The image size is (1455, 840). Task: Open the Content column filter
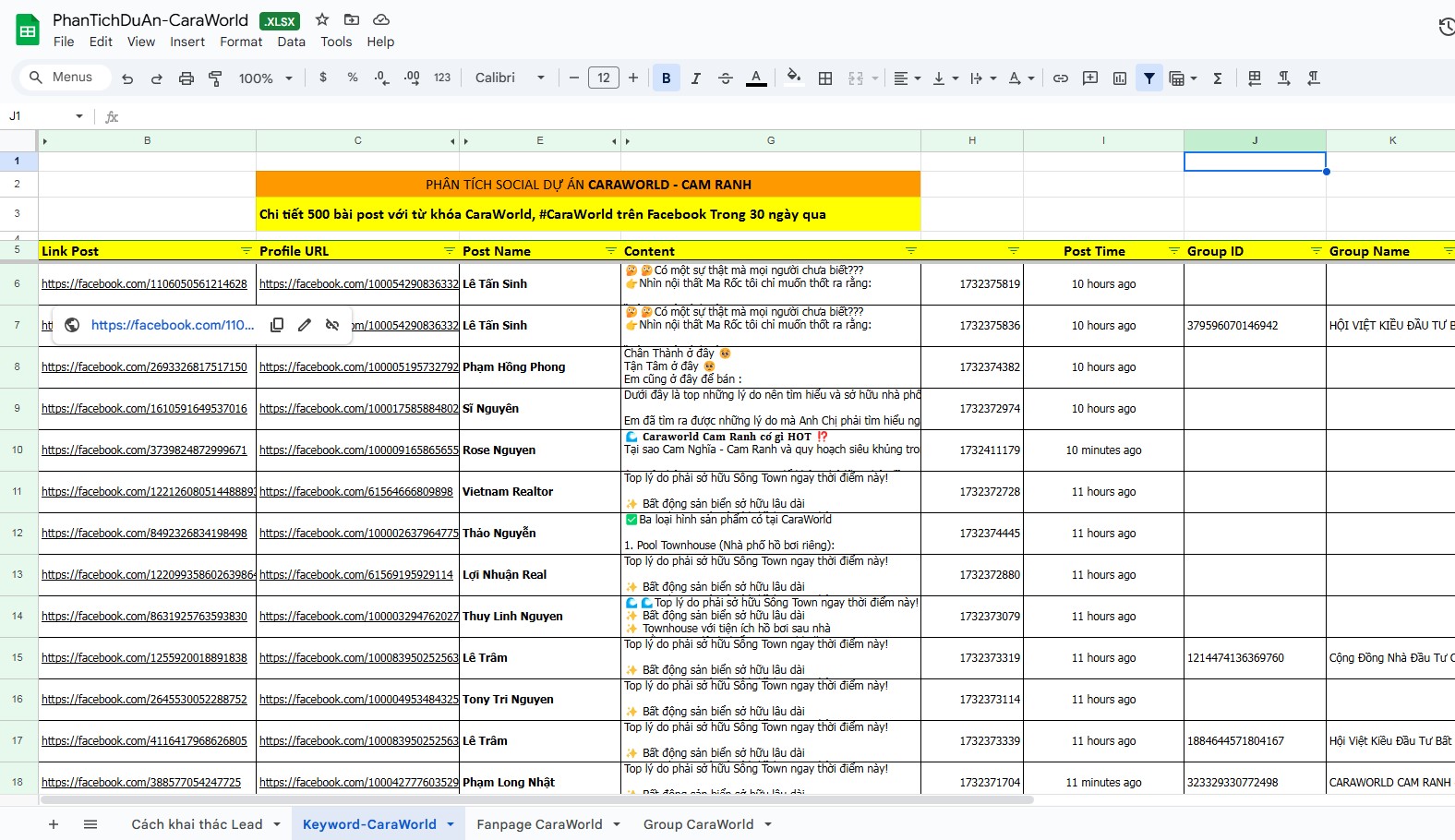[911, 251]
